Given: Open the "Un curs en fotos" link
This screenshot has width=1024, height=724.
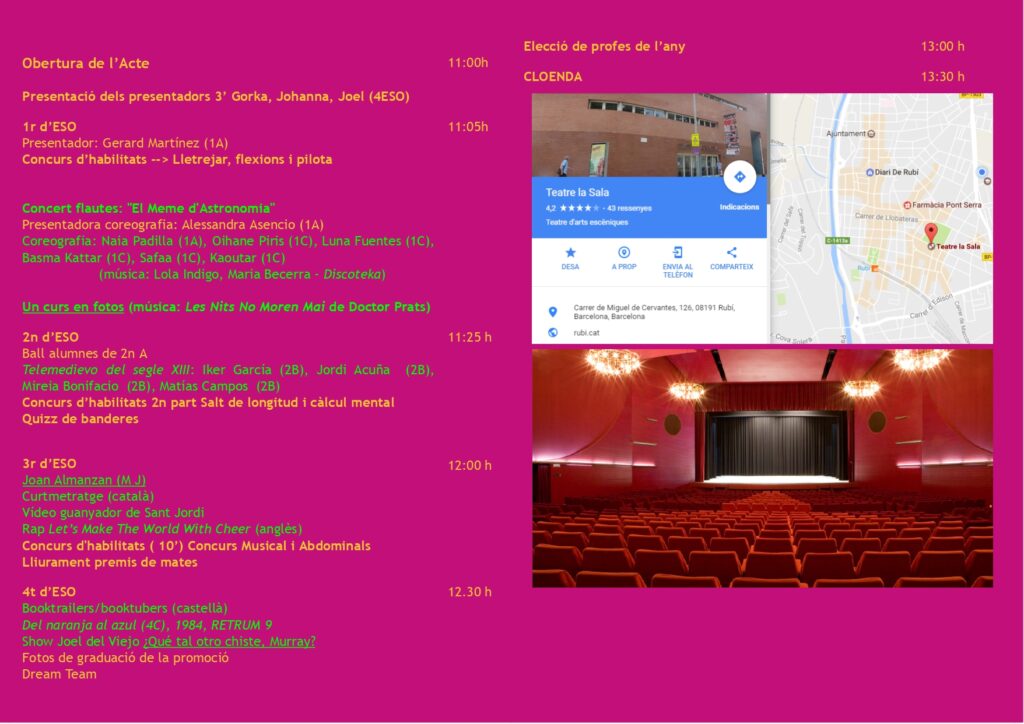Looking at the screenshot, I should [72, 306].
